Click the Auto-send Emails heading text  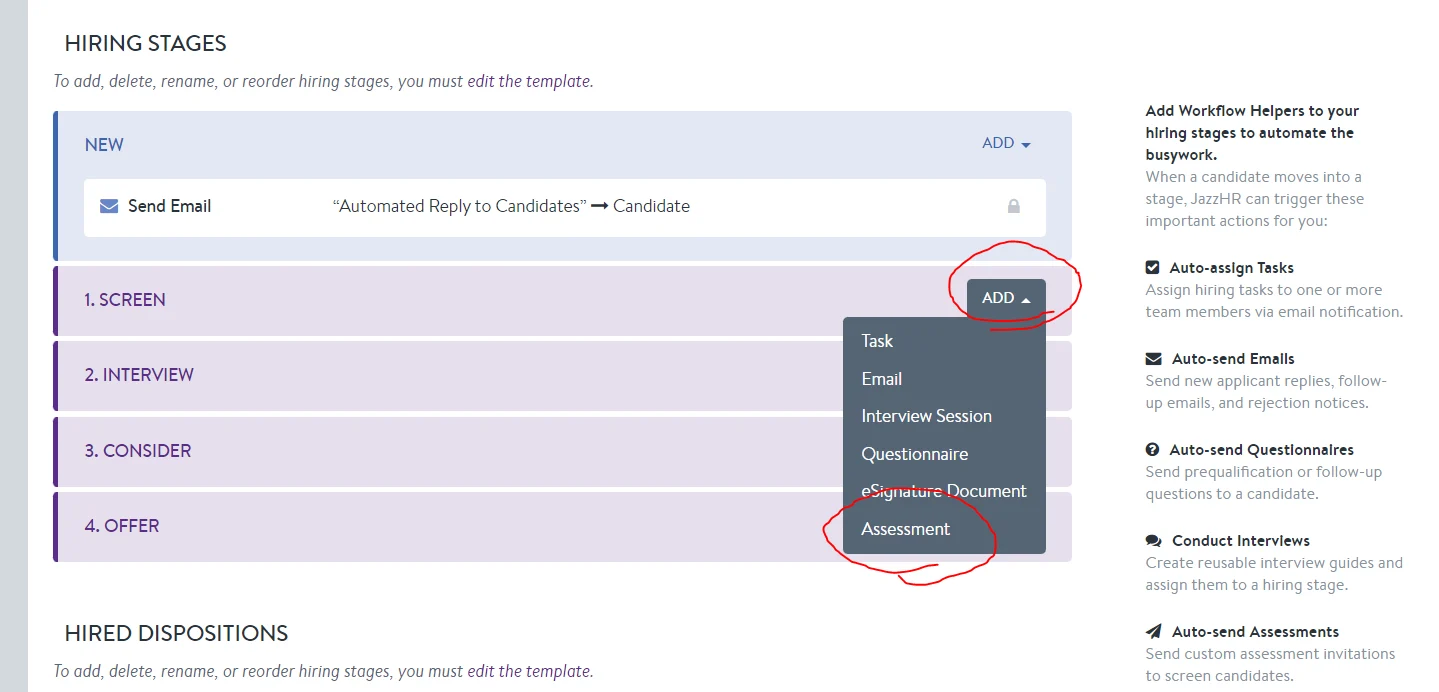(x=1233, y=359)
